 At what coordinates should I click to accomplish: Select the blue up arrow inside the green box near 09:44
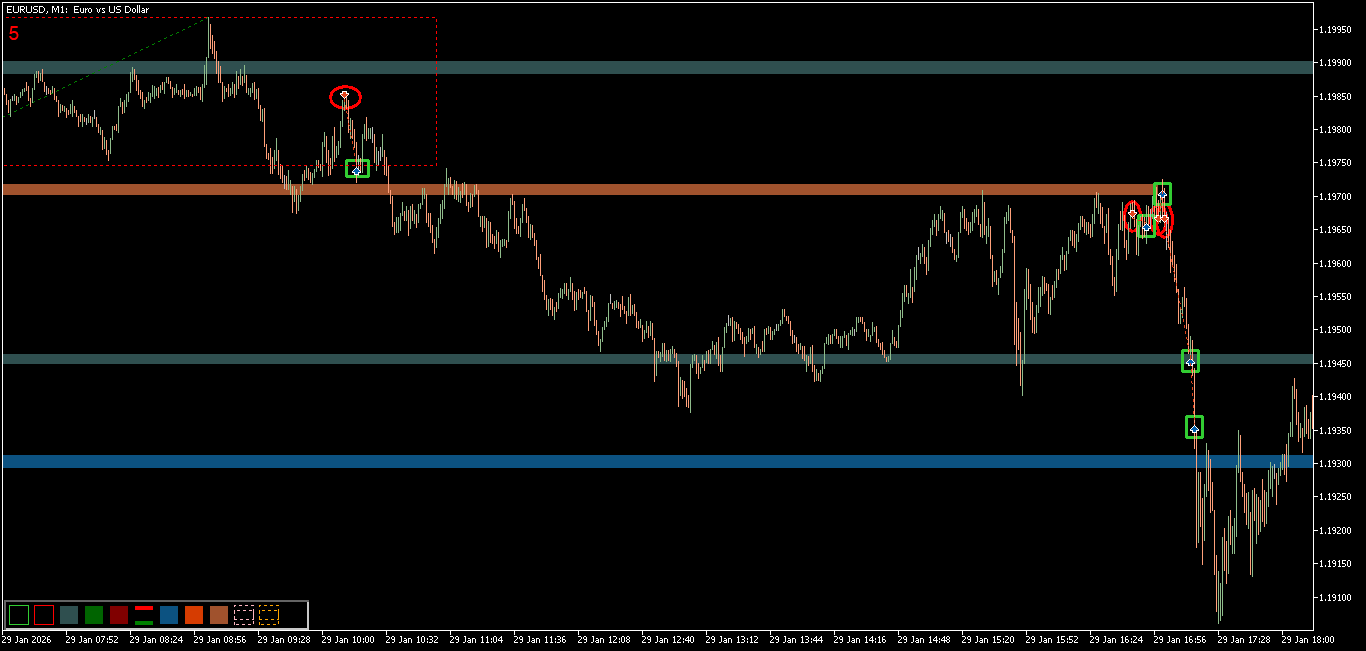pyautogui.click(x=356, y=170)
